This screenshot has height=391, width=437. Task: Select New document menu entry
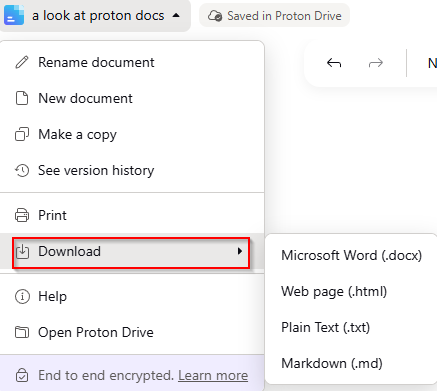click(132, 98)
